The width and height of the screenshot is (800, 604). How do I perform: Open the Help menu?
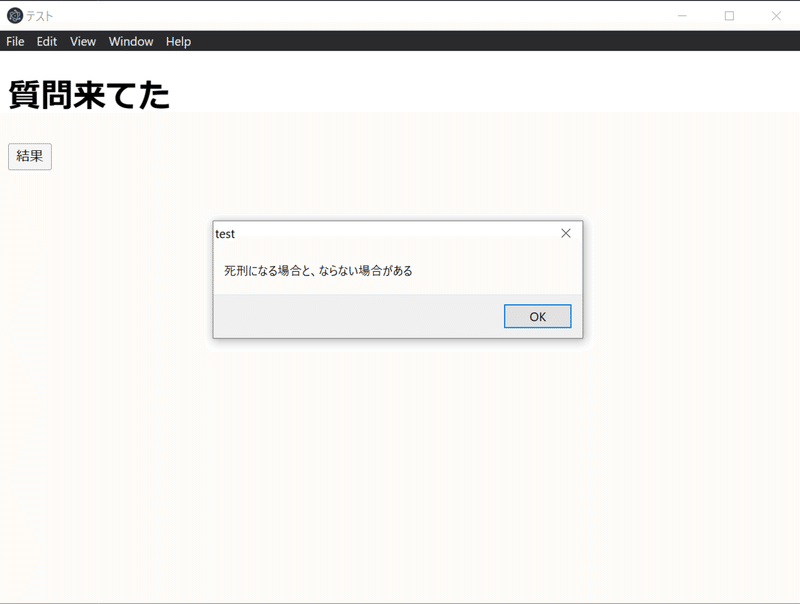point(177,41)
